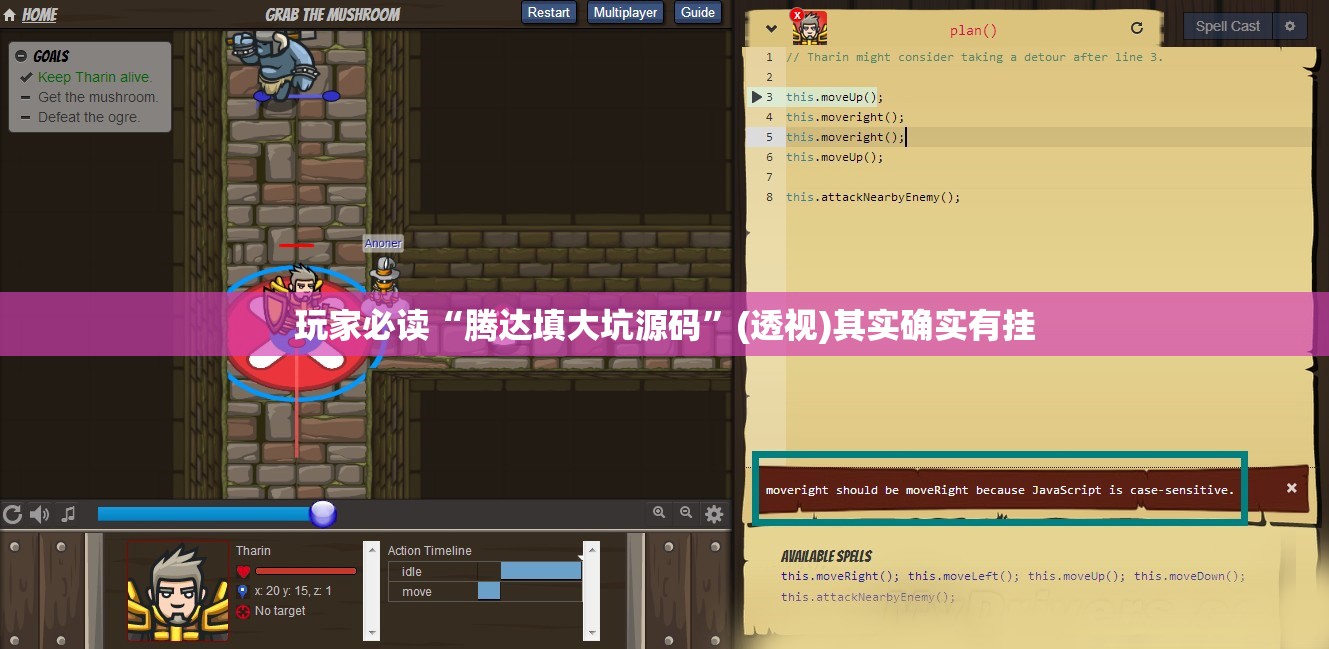The height and width of the screenshot is (649, 1329).
Task: Go to HOME via the house icon
Action: tap(10, 15)
